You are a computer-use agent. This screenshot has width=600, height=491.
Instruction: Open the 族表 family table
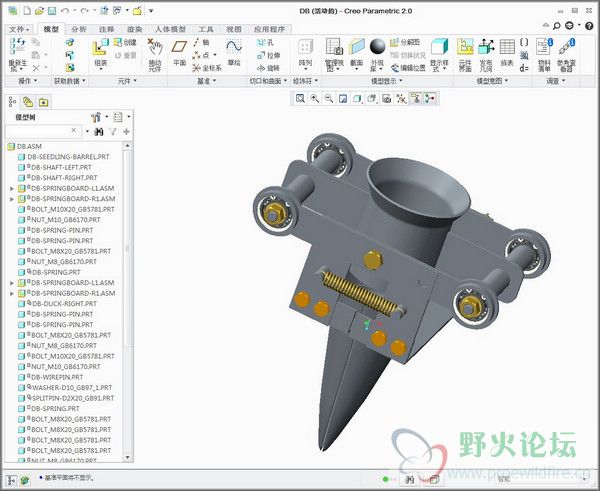[507, 53]
